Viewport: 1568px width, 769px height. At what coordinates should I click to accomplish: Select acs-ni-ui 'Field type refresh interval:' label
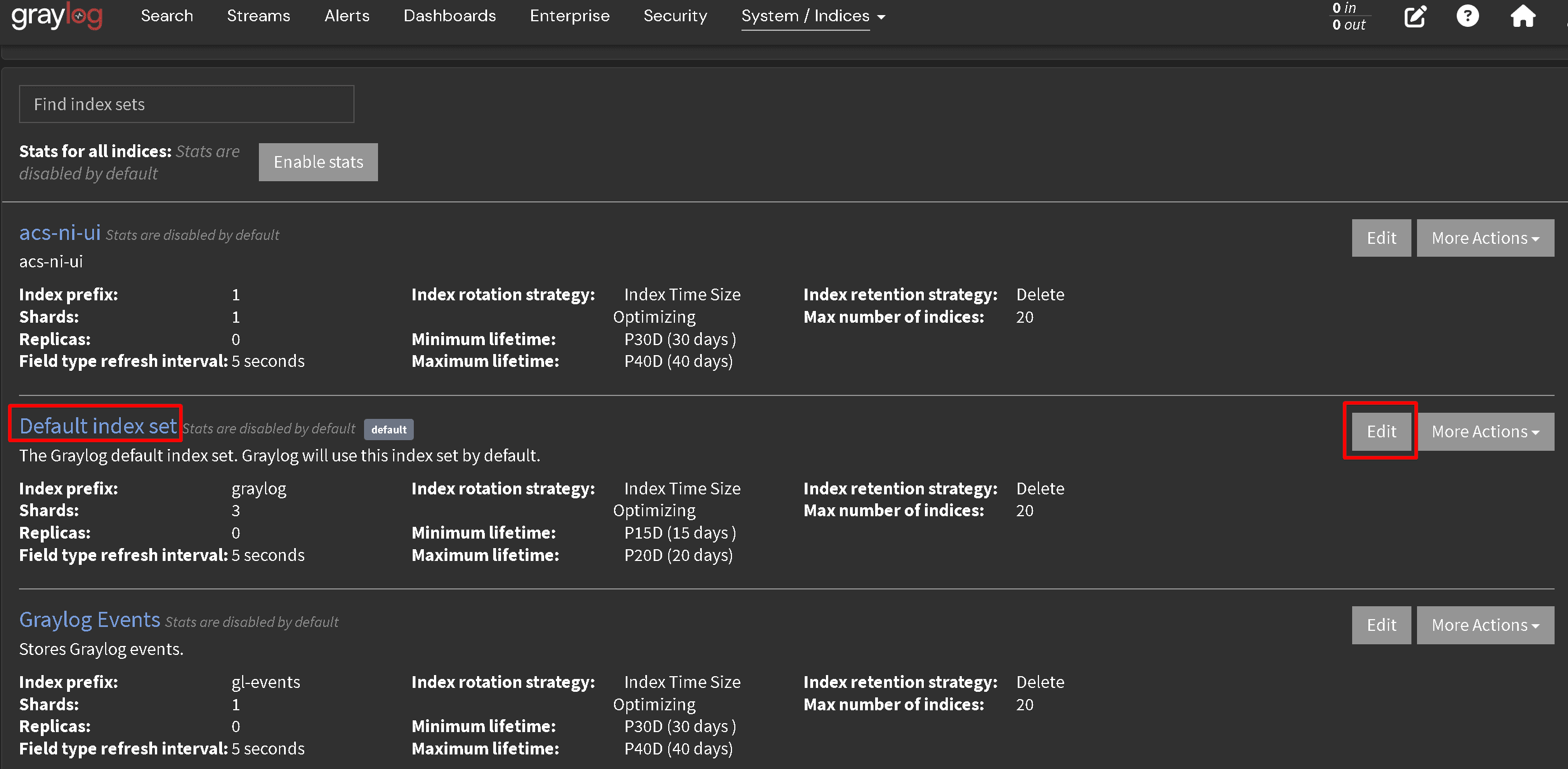(124, 361)
